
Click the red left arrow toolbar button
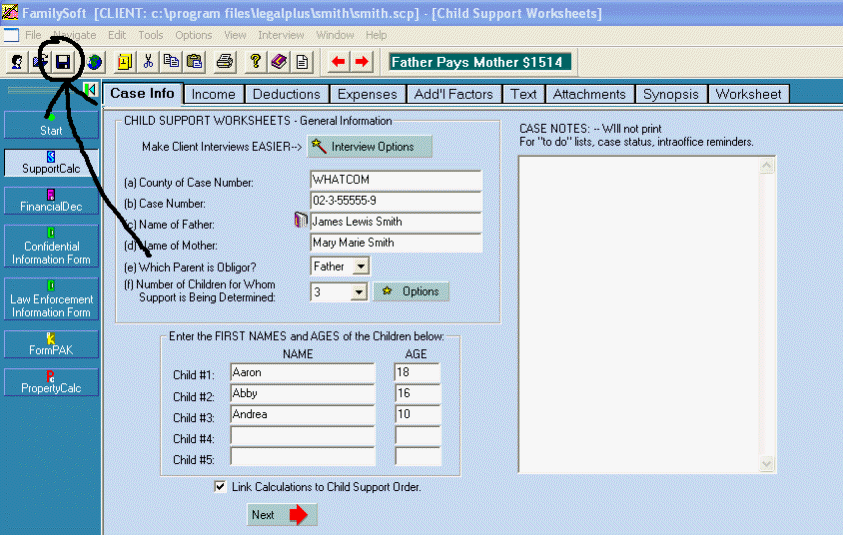click(338, 62)
